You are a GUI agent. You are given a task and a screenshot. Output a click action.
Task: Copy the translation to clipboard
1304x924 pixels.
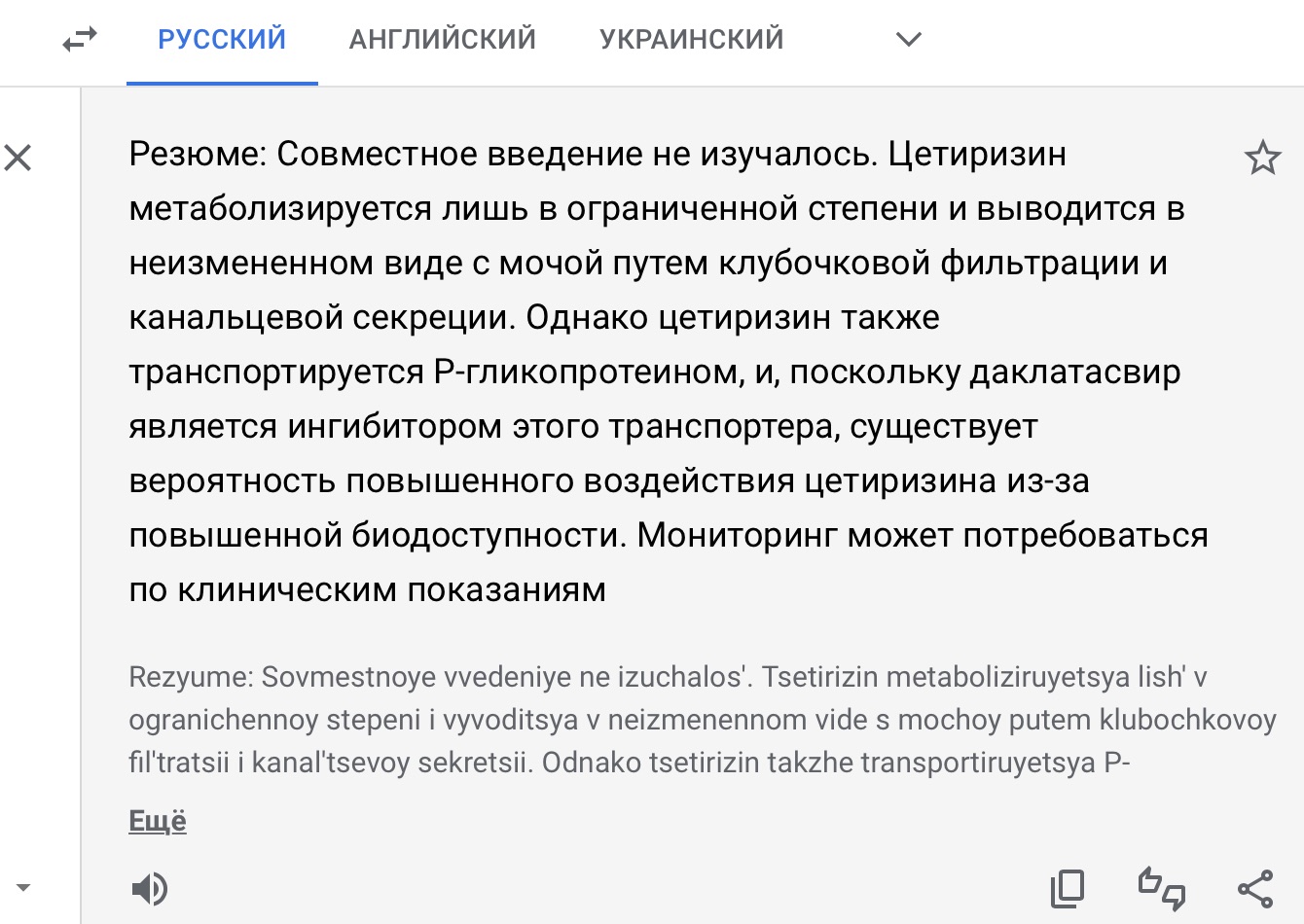pyautogui.click(x=1068, y=888)
